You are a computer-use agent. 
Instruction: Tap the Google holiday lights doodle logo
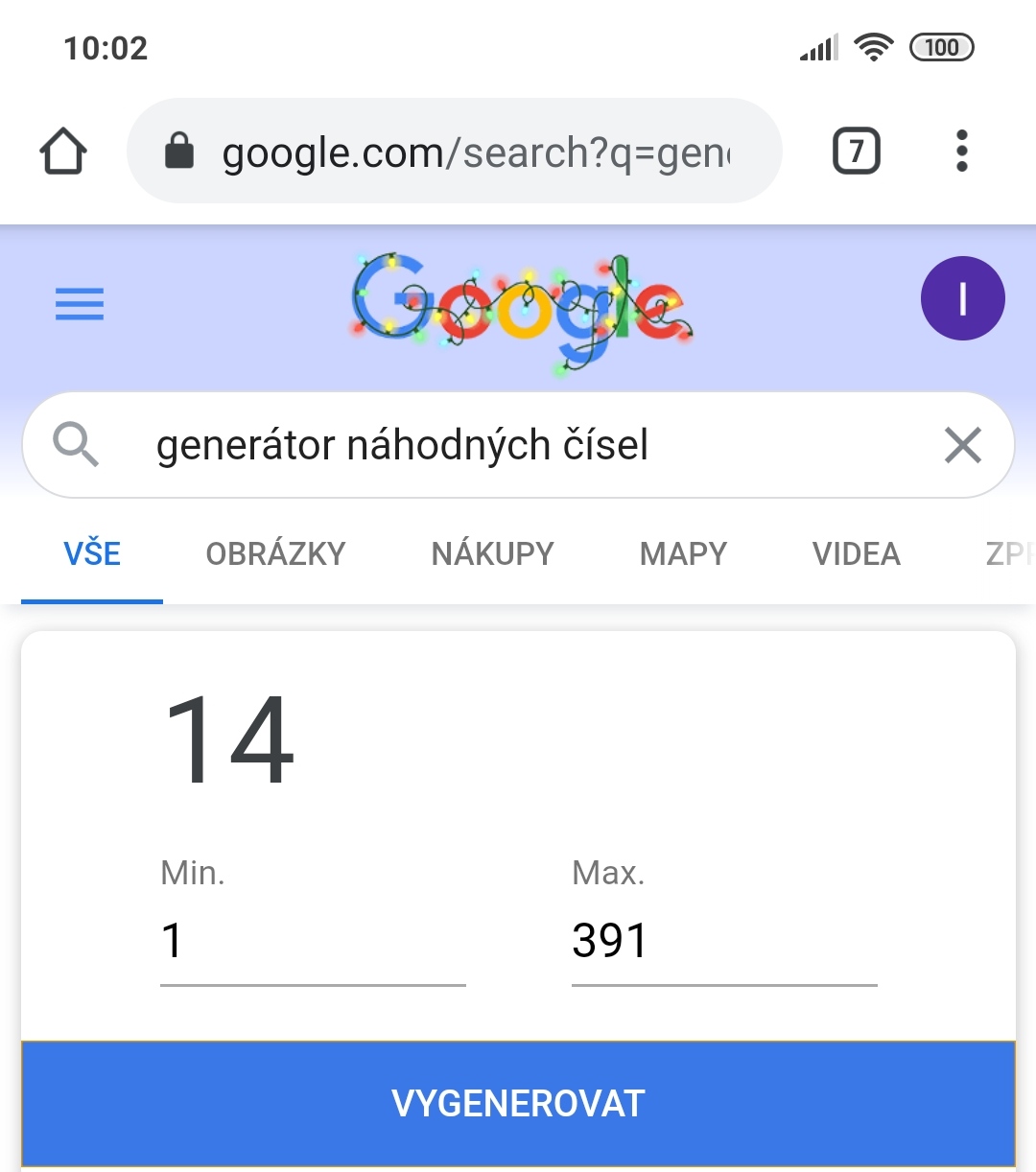523,310
